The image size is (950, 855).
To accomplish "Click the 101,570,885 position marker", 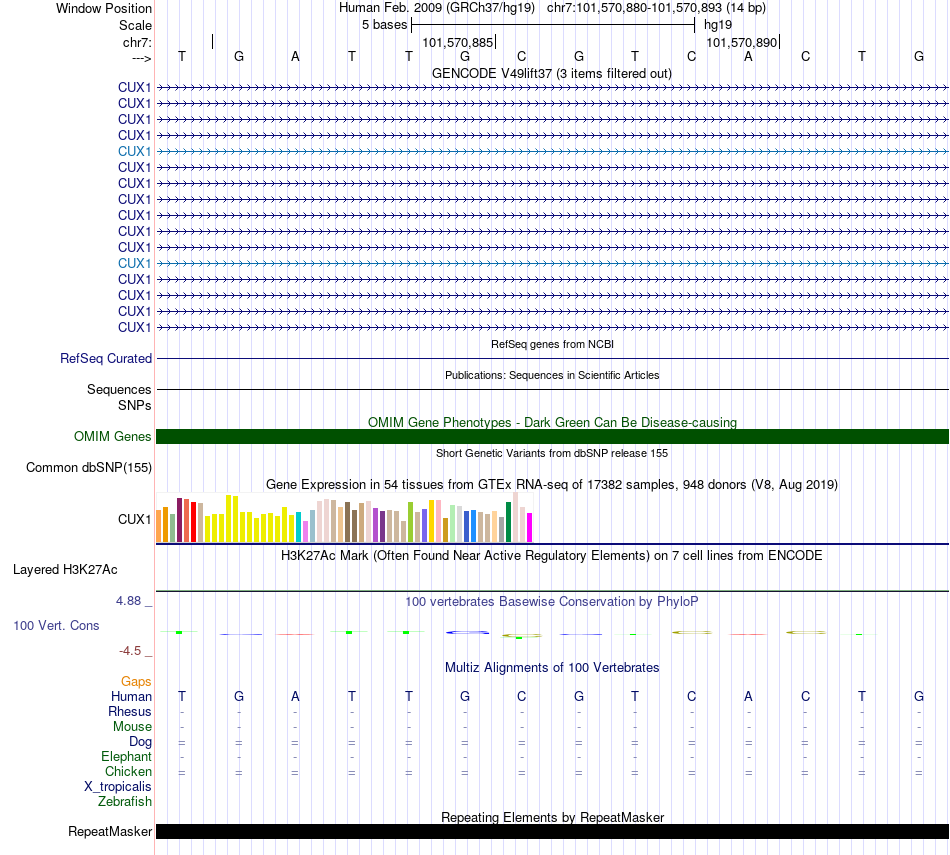I will click(x=458, y=42).
